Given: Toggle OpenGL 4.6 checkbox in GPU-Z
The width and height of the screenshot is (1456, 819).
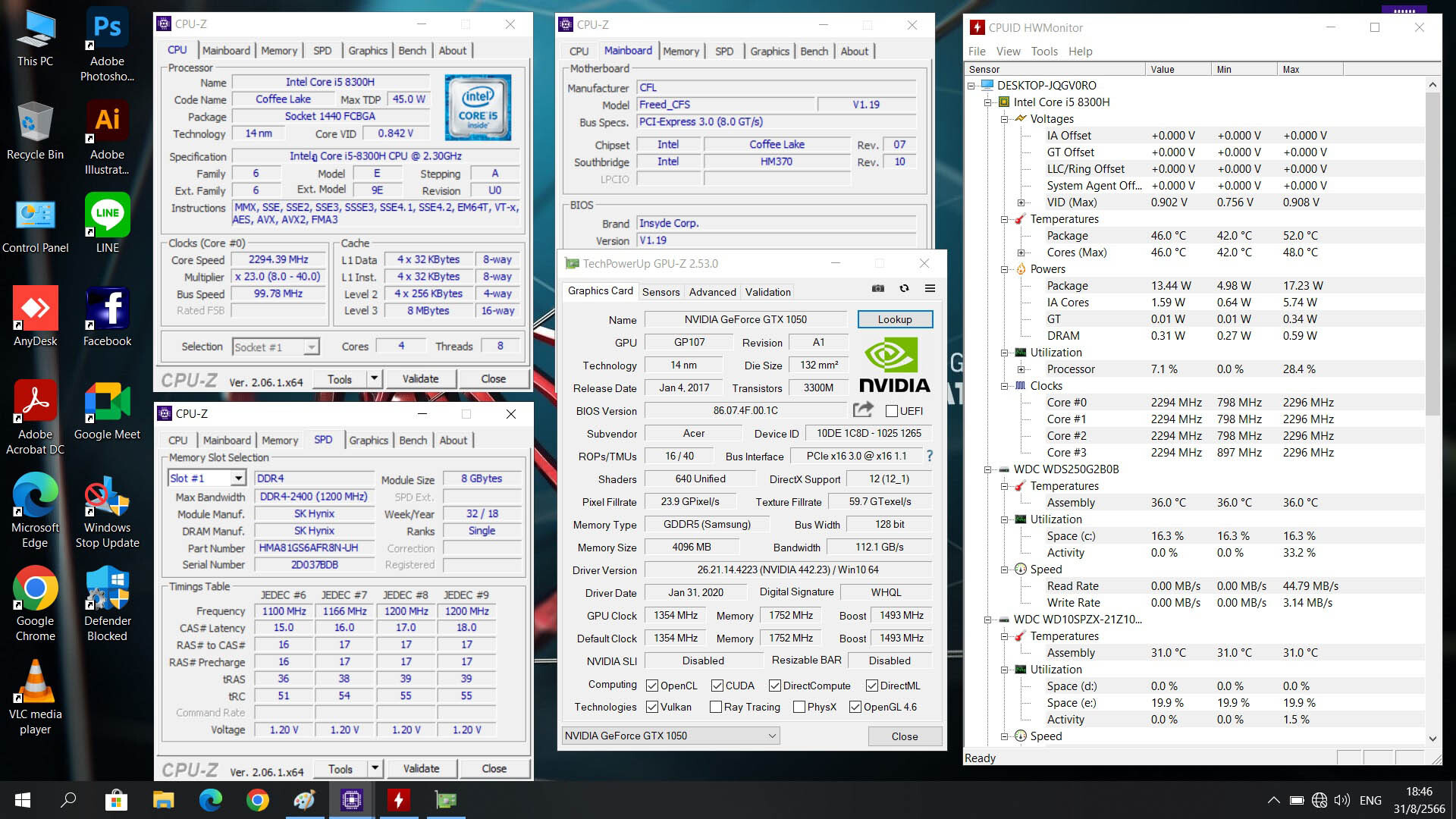Looking at the screenshot, I should coord(855,707).
